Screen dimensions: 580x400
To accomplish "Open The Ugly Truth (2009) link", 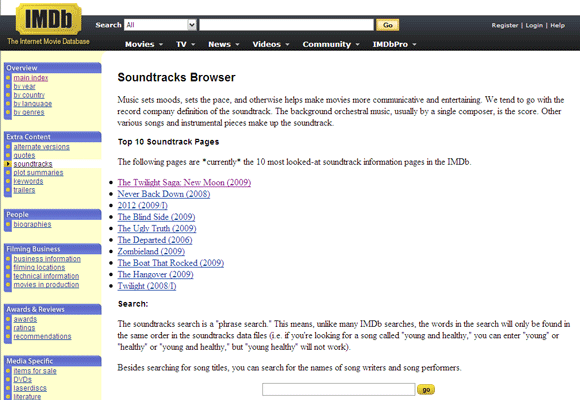I will coord(157,228).
